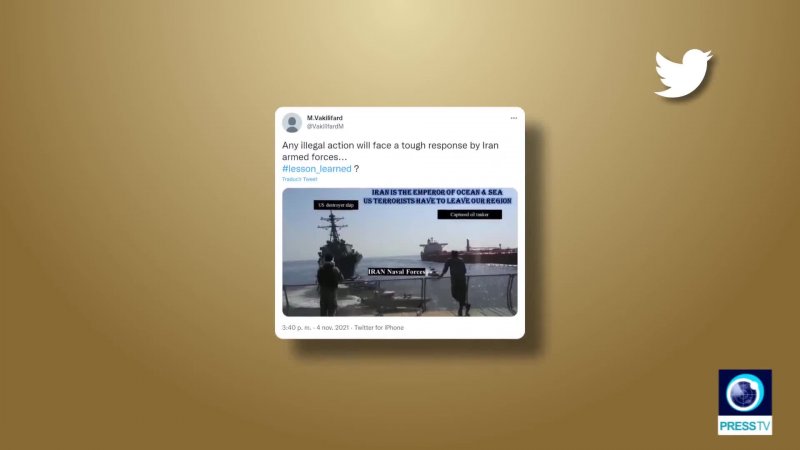Click the 4 nov. 2021 date
800x450 pixels.
pos(333,328)
